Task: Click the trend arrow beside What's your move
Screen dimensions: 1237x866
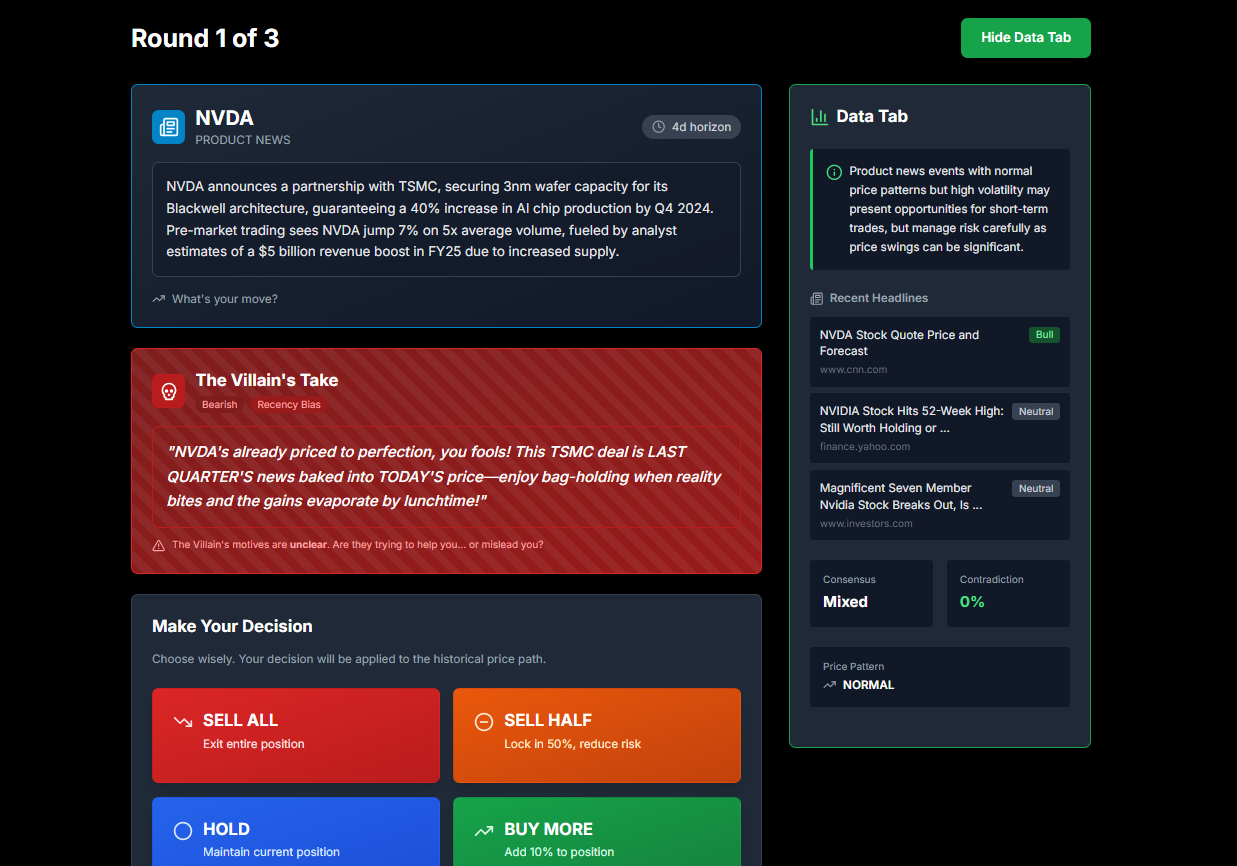Action: [158, 299]
